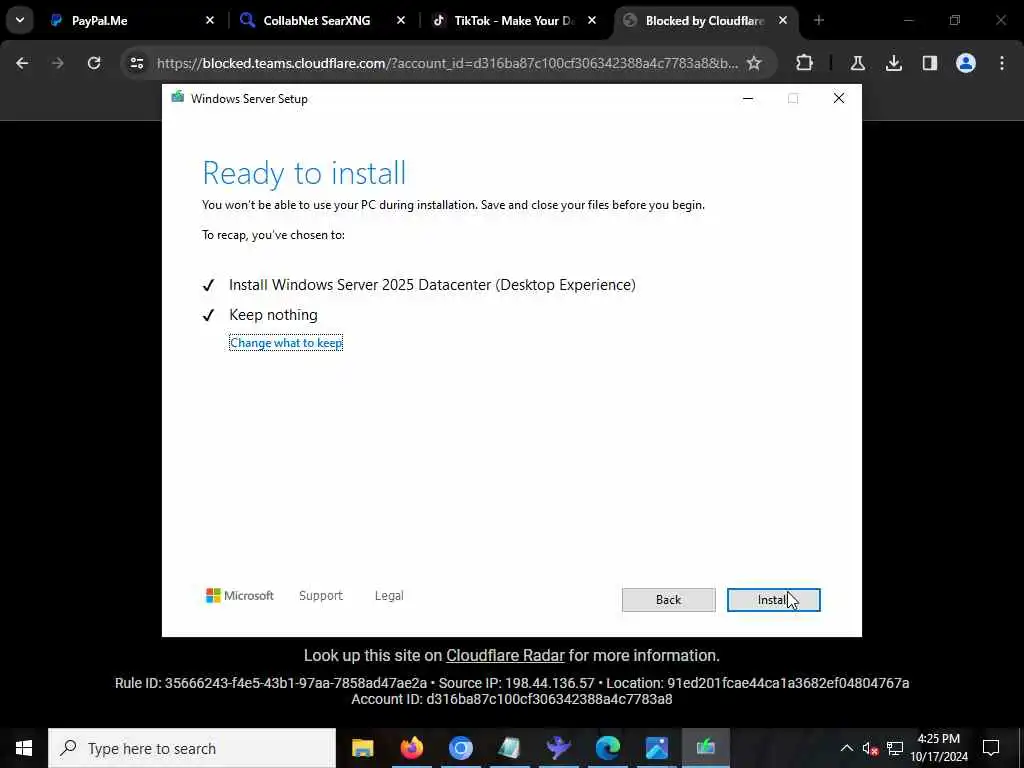
Task: Open the Legal link in Setup
Action: 389,596
